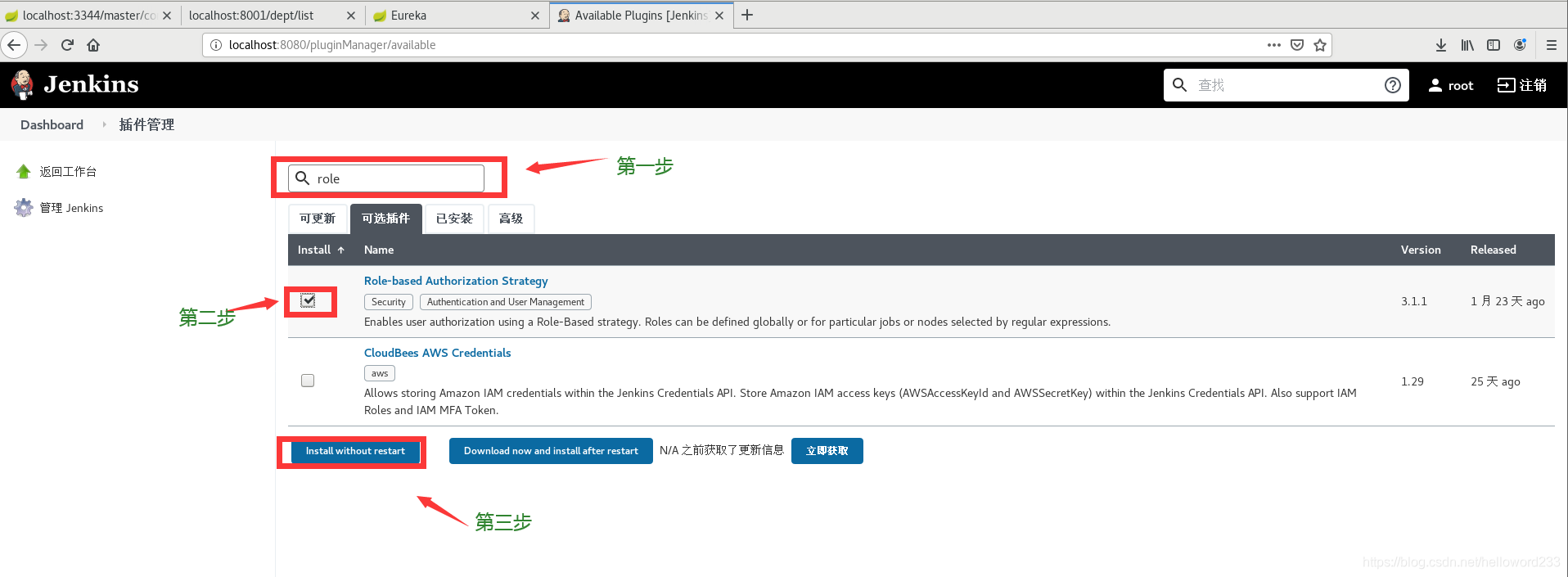Click Authentication and User Management tag
Viewport: 1568px width, 577px height.
[x=506, y=302]
